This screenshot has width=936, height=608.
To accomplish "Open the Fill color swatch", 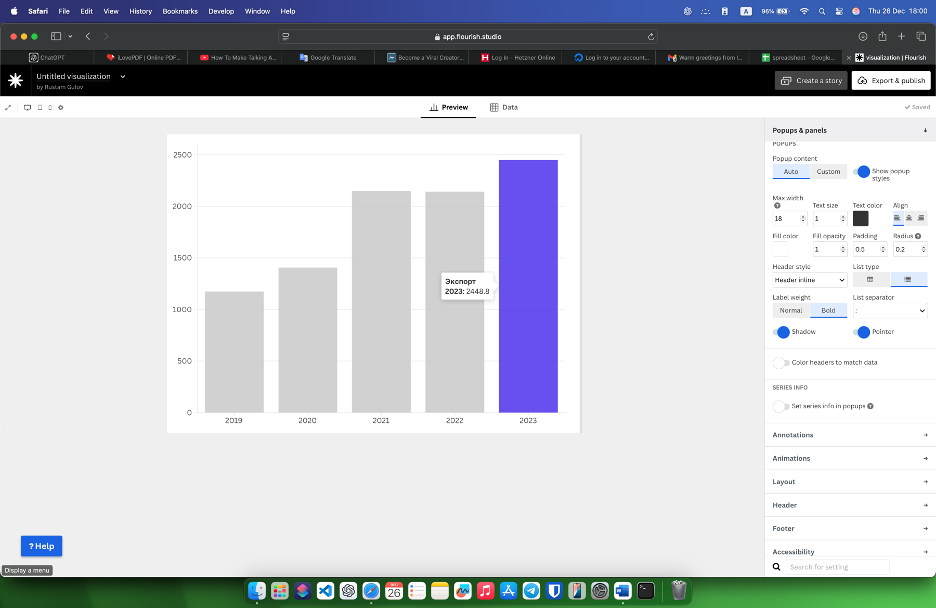I will 780,249.
